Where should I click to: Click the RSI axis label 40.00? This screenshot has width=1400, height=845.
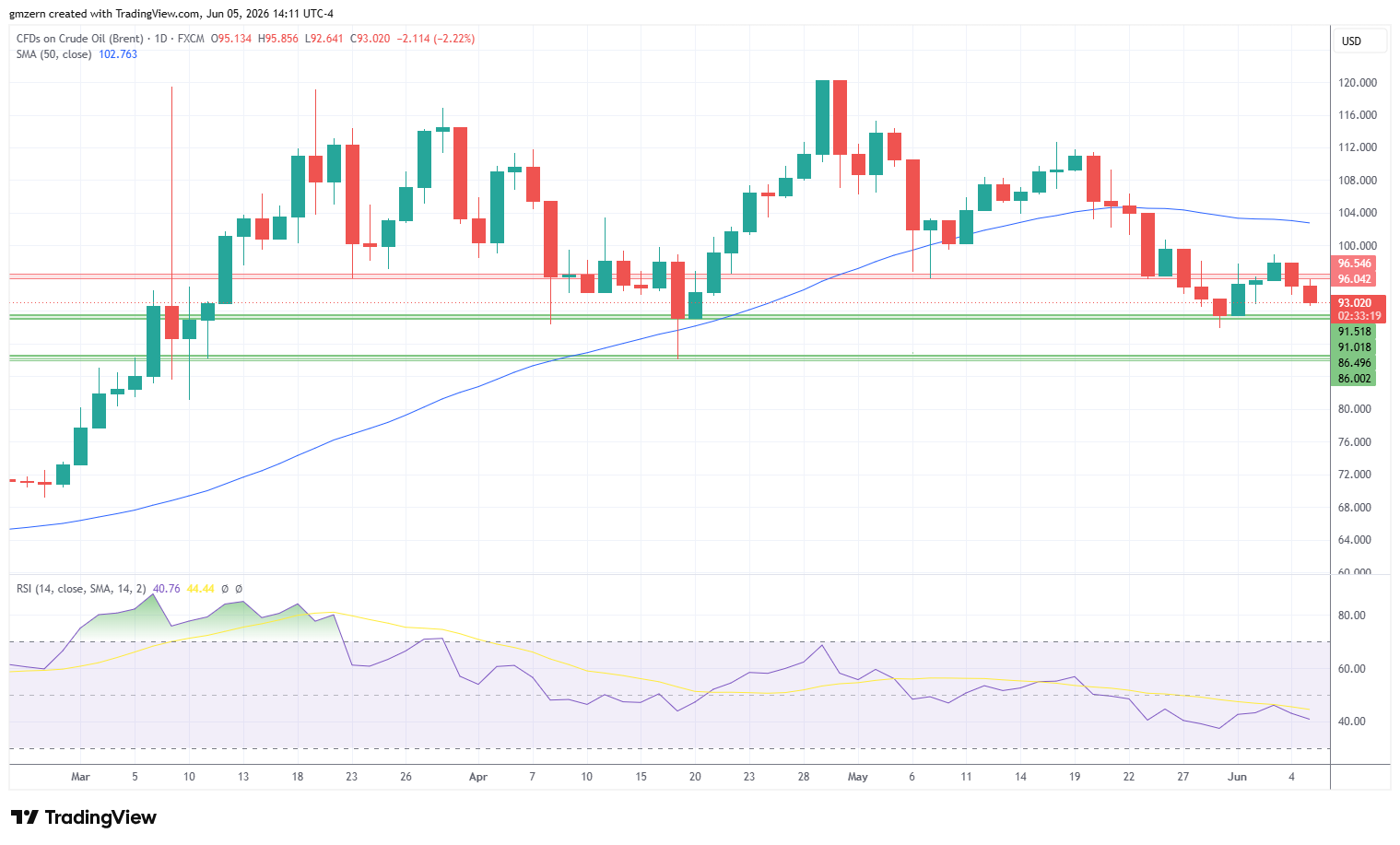click(x=1352, y=722)
